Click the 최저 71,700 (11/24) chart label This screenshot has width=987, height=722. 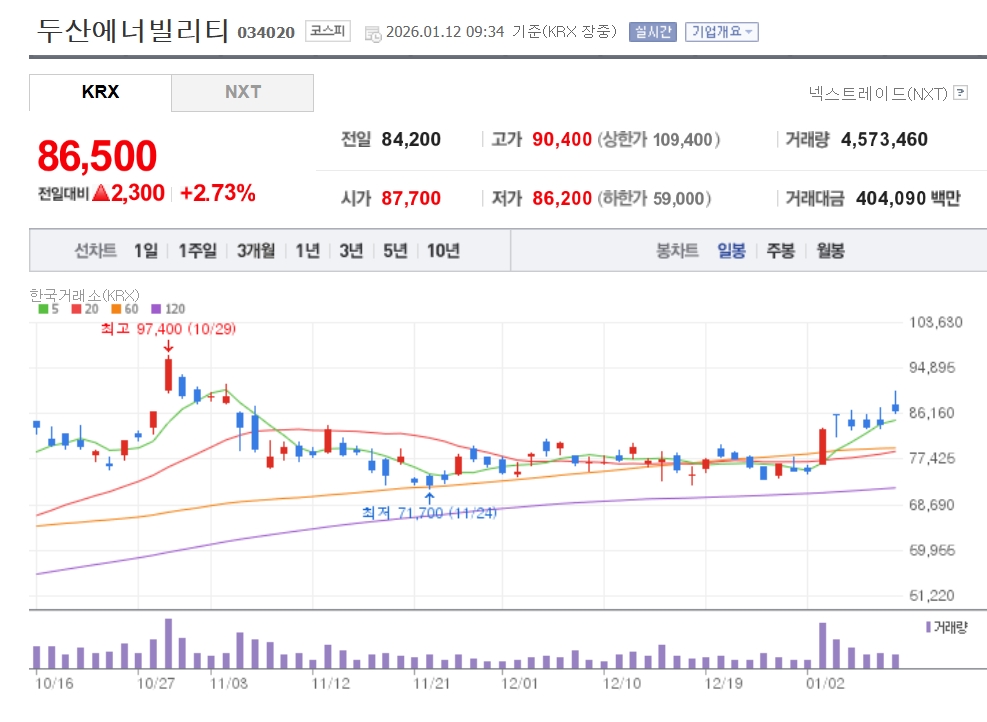[429, 513]
